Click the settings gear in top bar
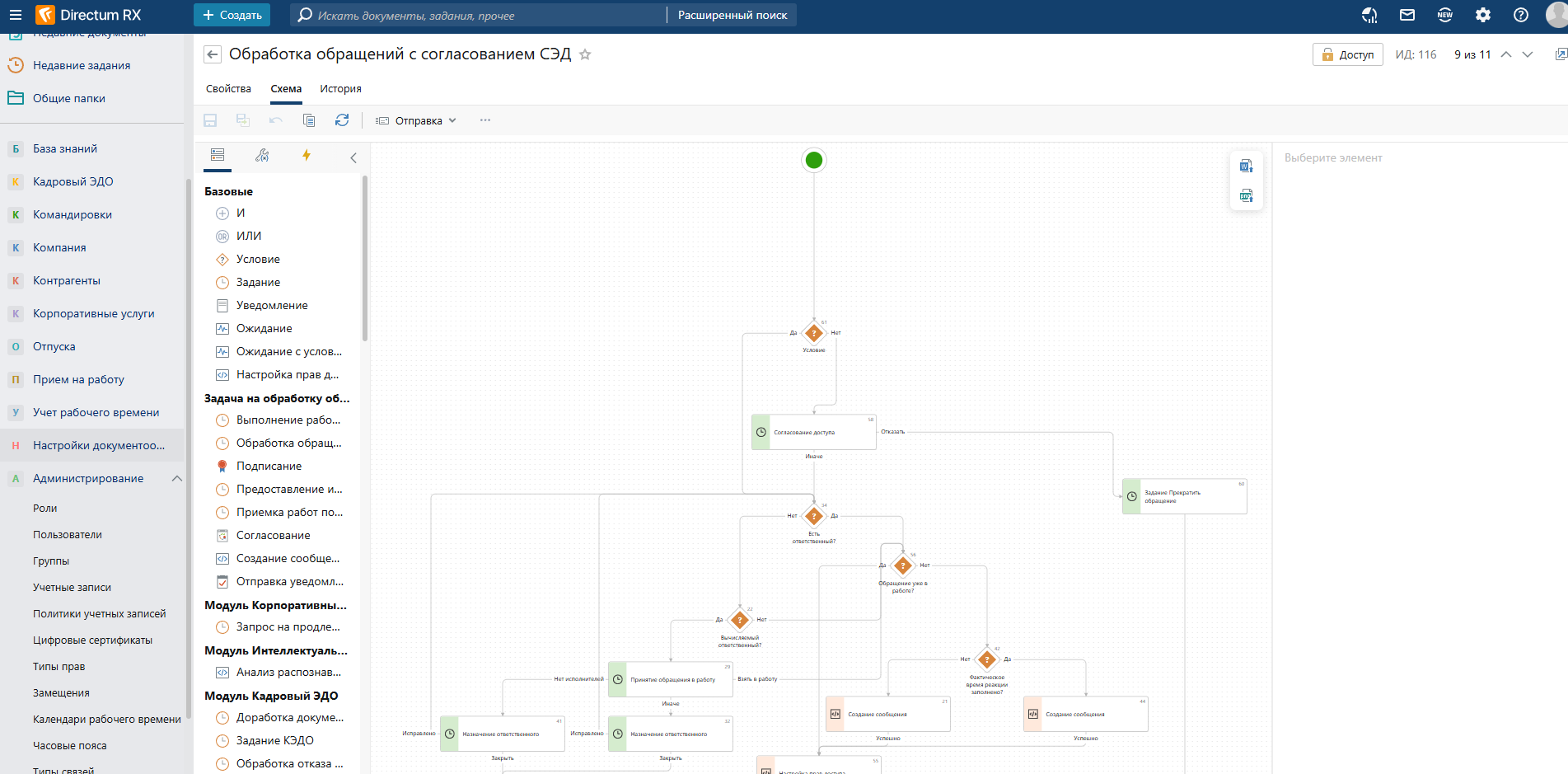Screen dimensions: 1568x774 click(x=1483, y=15)
